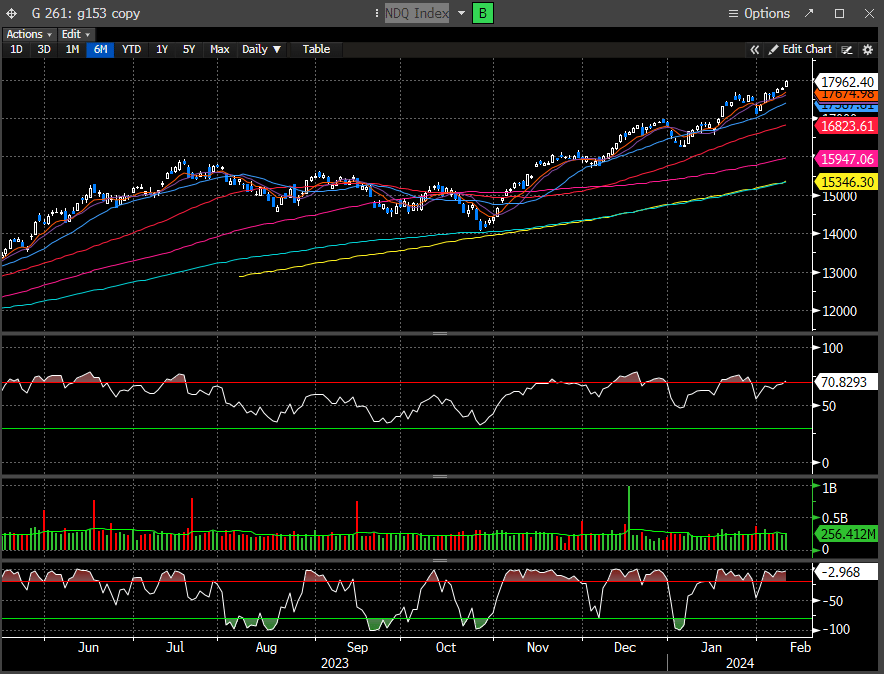Select the 5Y time range
Image resolution: width=884 pixels, height=674 pixels.
click(189, 50)
